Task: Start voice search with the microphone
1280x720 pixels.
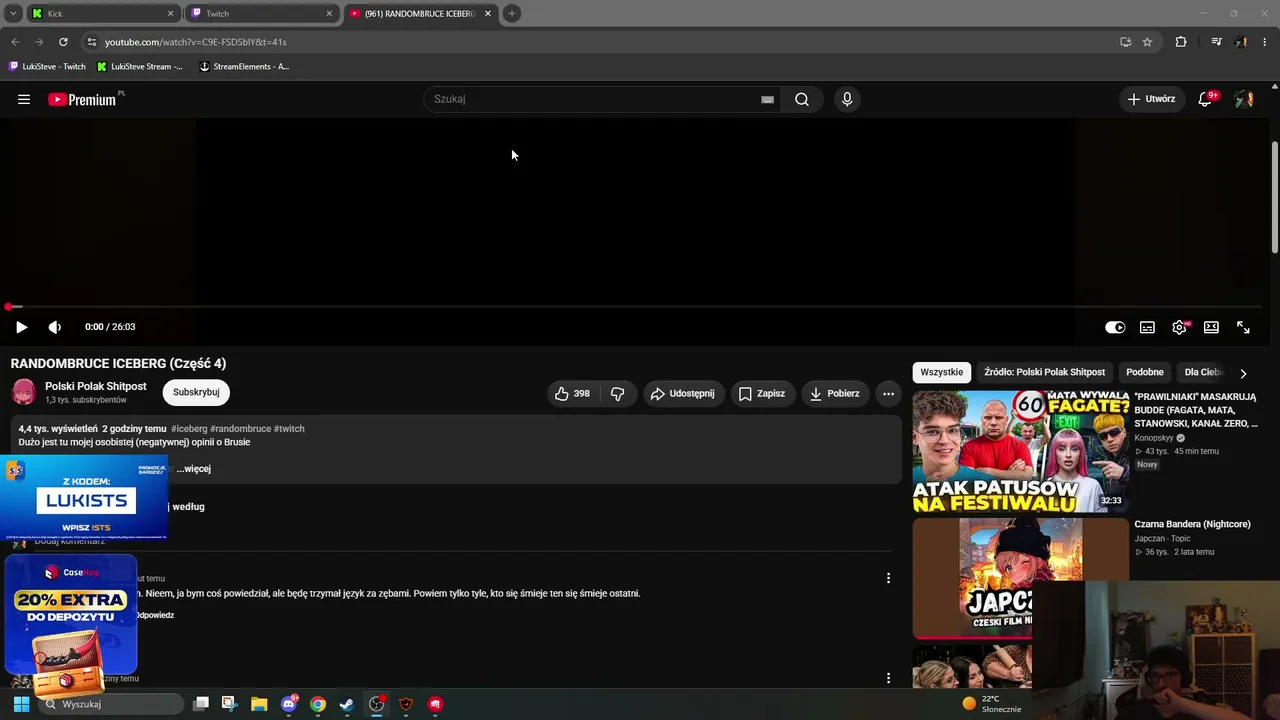Action: [x=847, y=99]
